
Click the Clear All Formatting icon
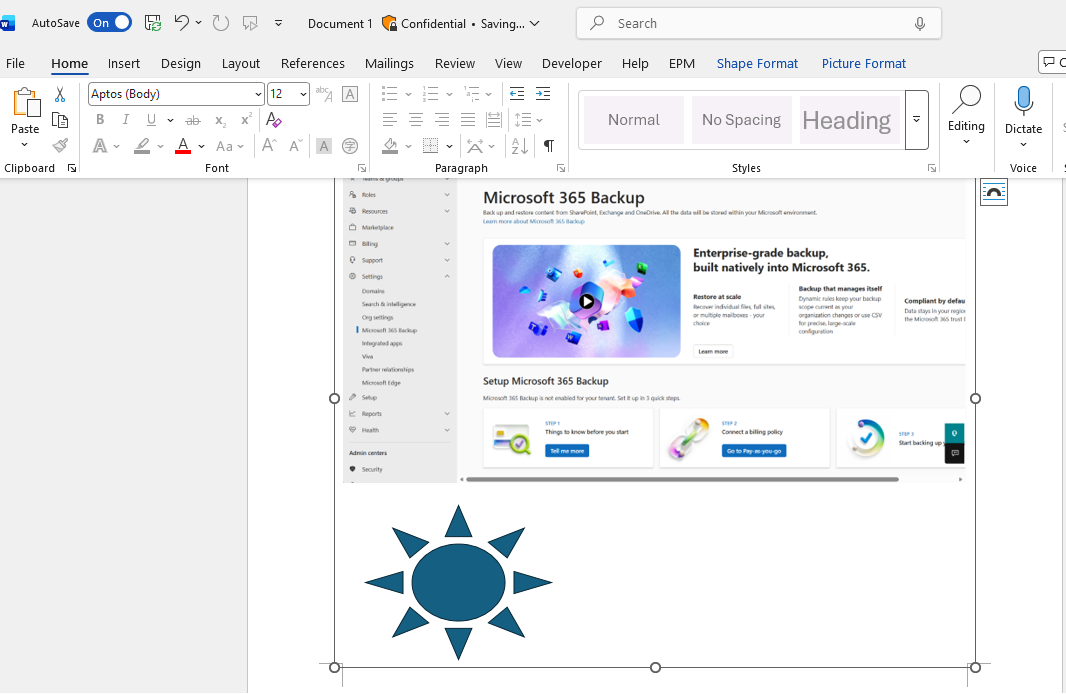coord(273,120)
